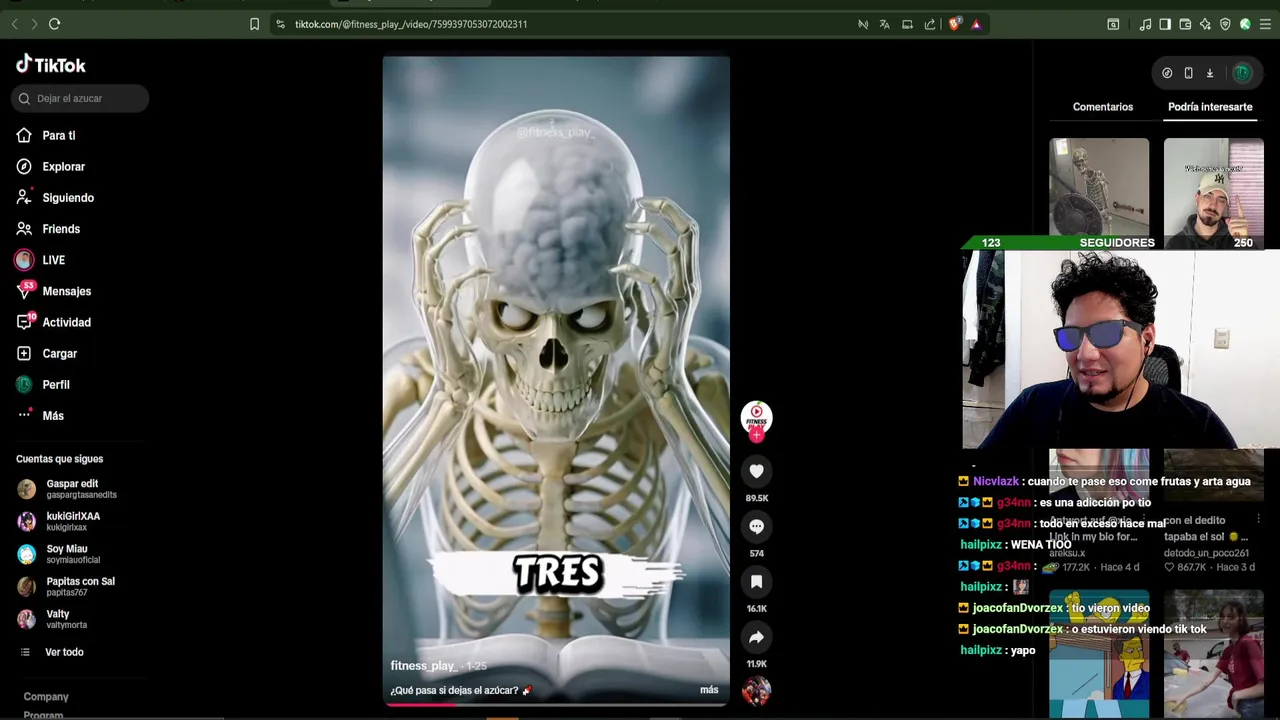The height and width of the screenshot is (720, 1280).
Task: Like the video with heart icon
Action: [756, 471]
